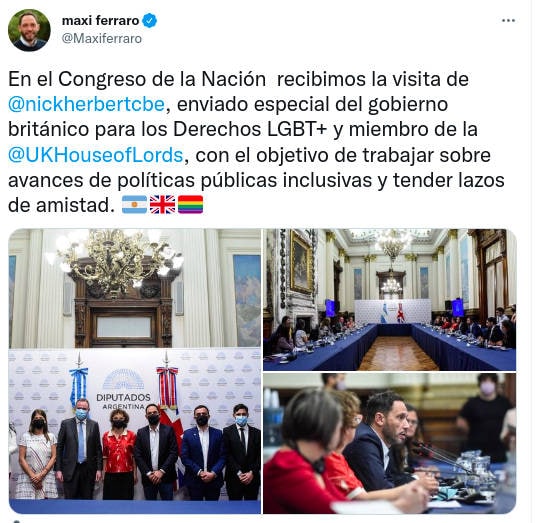Open the @UKHouseofLords mention link

coord(96,155)
